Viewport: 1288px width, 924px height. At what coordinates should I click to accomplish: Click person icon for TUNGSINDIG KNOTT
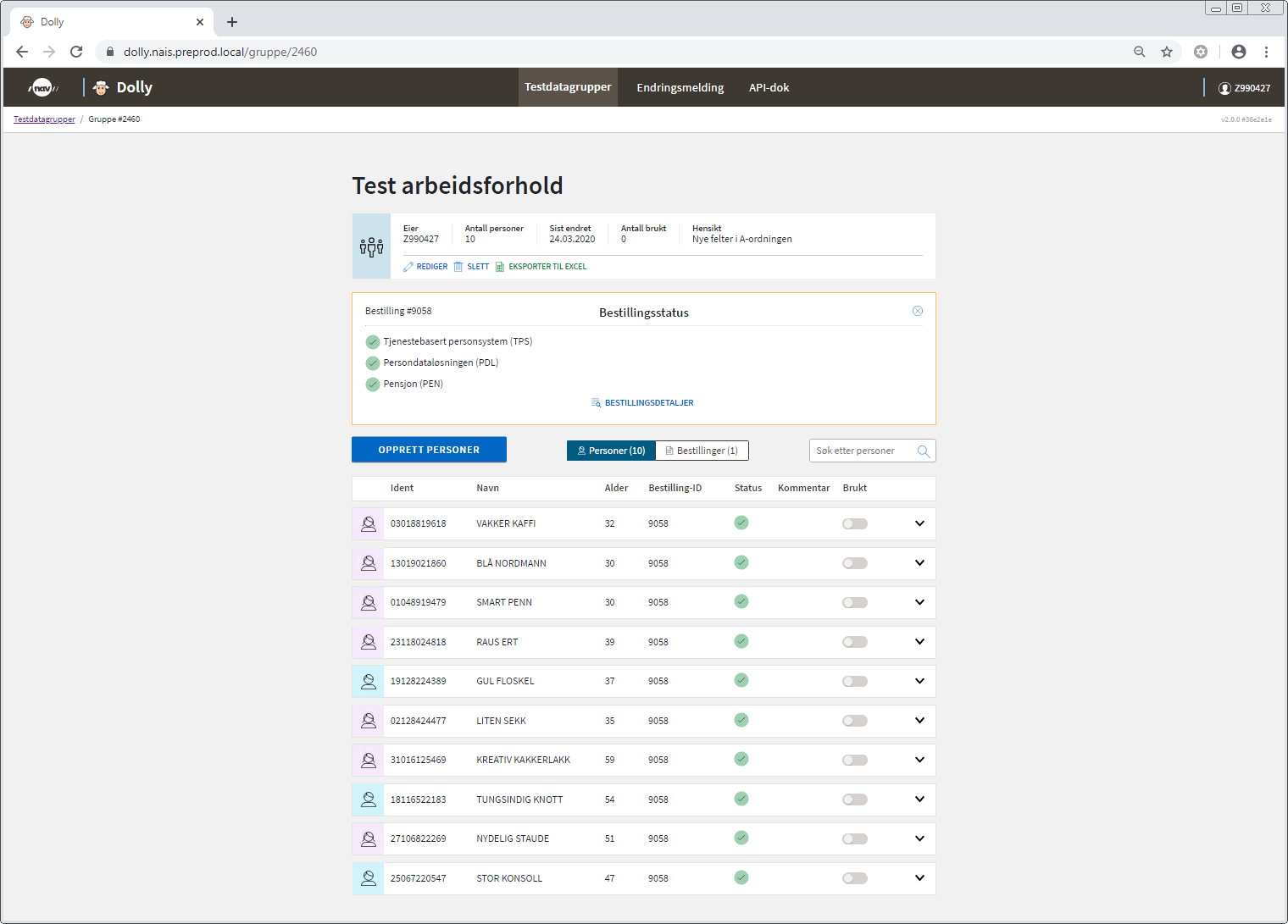point(369,800)
